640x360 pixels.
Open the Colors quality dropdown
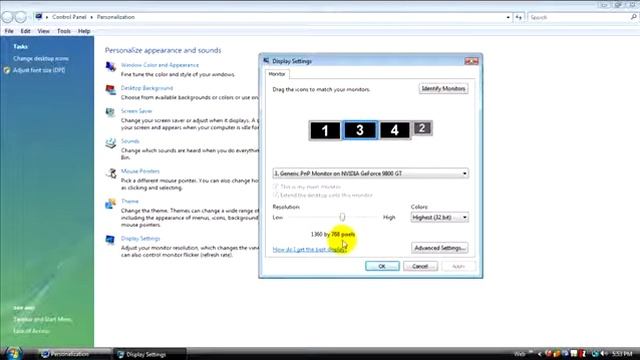[439, 218]
